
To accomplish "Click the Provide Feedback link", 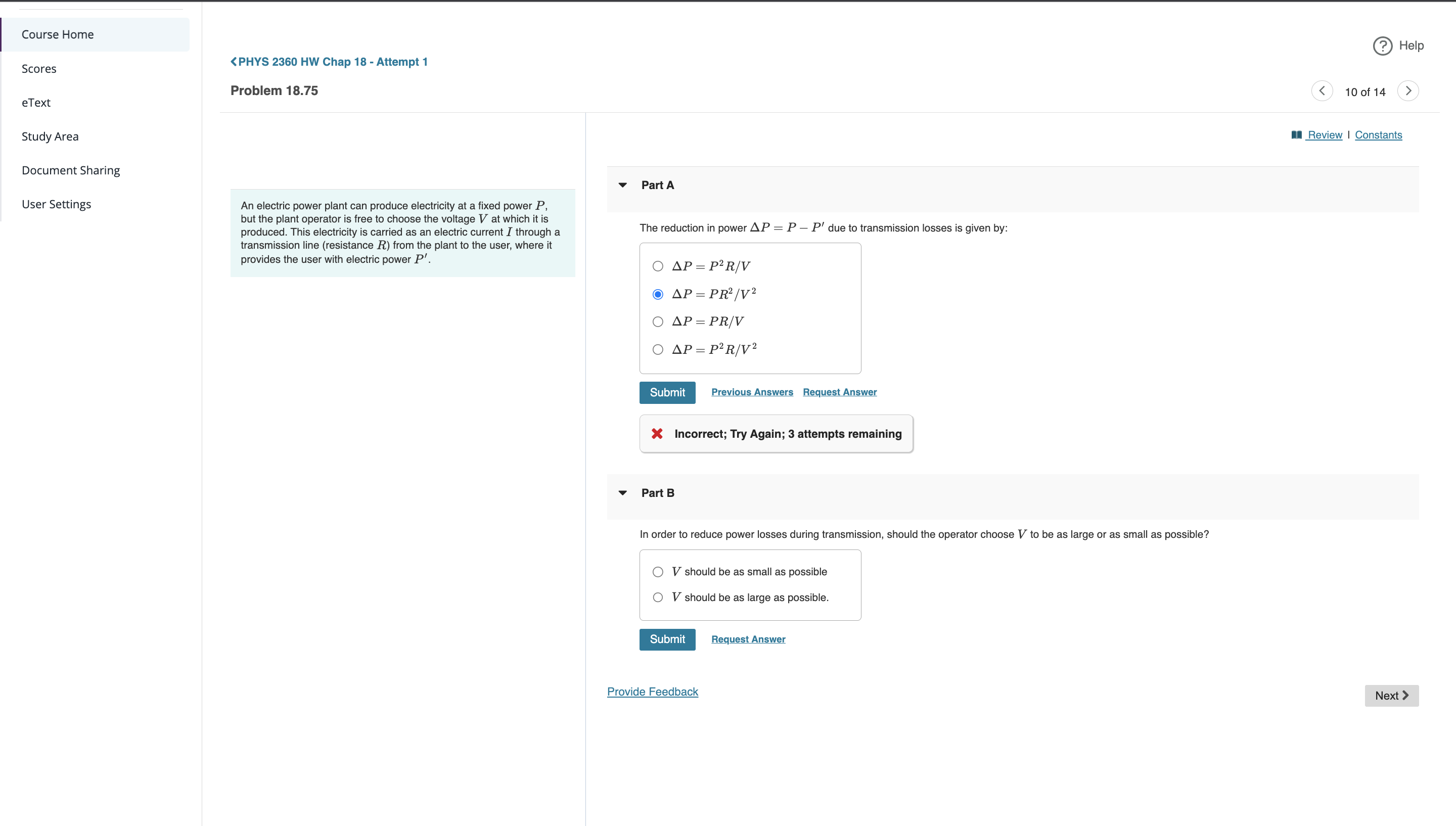I will (x=652, y=691).
